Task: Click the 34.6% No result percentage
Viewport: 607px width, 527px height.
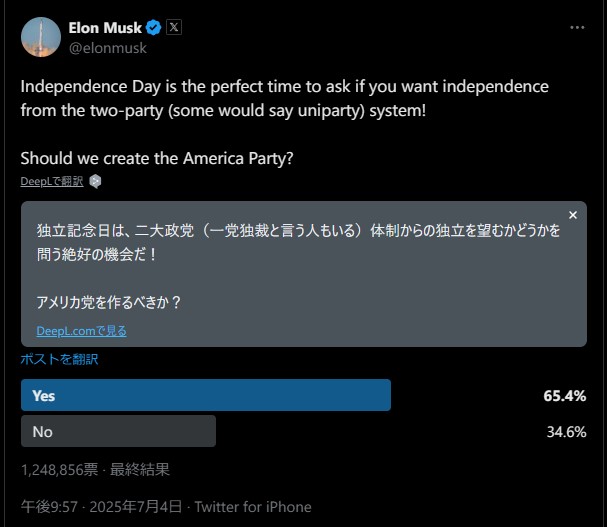Action: 565,431
